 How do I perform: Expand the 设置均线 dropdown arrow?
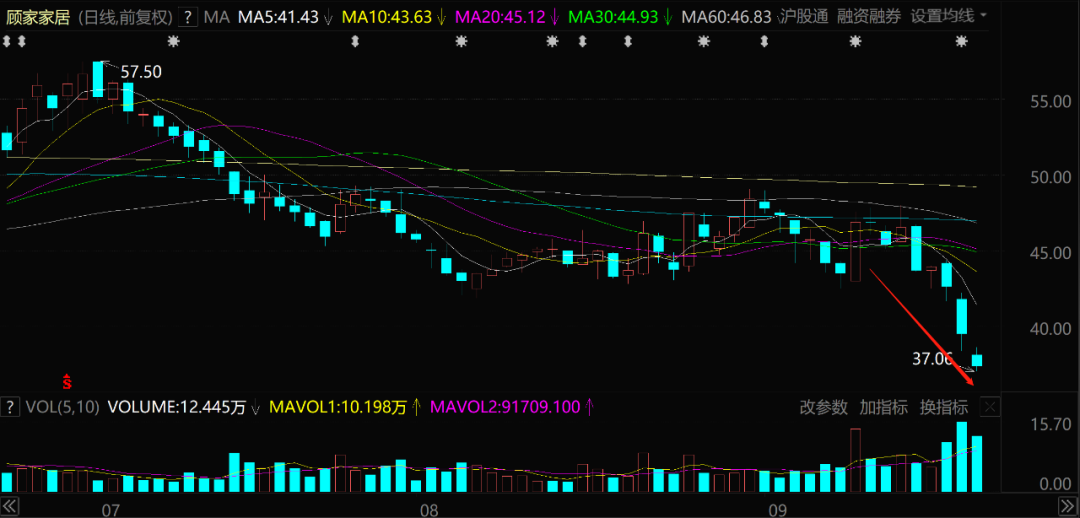point(983,16)
